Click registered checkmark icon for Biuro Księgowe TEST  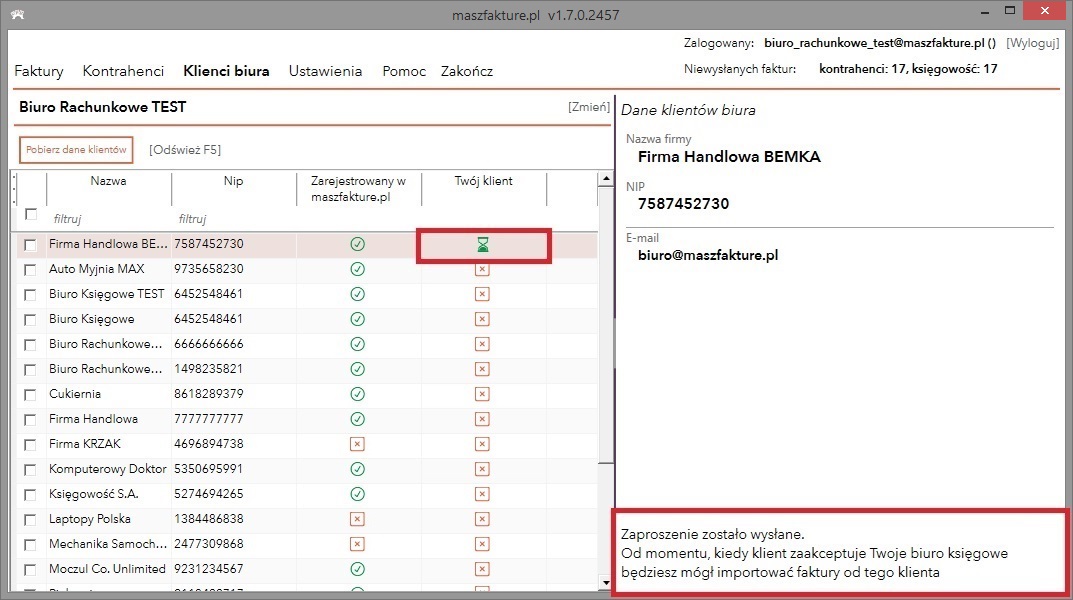point(357,294)
